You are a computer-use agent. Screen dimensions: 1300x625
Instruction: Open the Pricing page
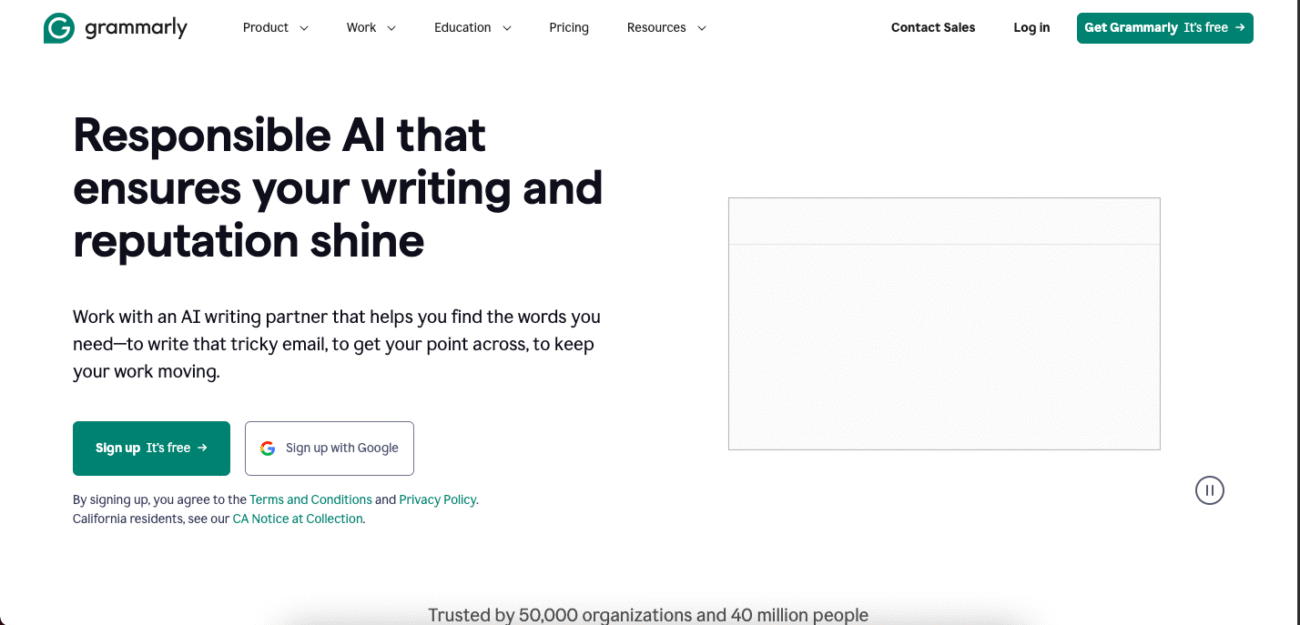[569, 28]
